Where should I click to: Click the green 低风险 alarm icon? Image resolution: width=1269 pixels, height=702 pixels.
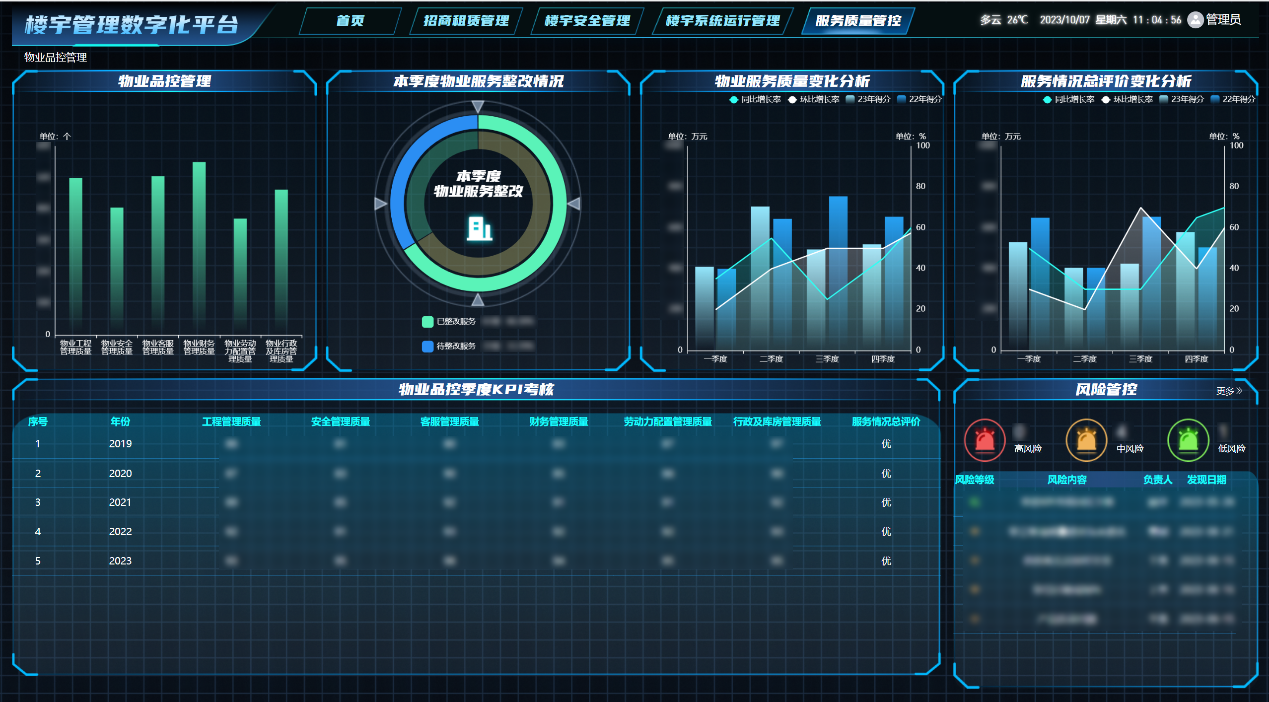coord(1187,439)
